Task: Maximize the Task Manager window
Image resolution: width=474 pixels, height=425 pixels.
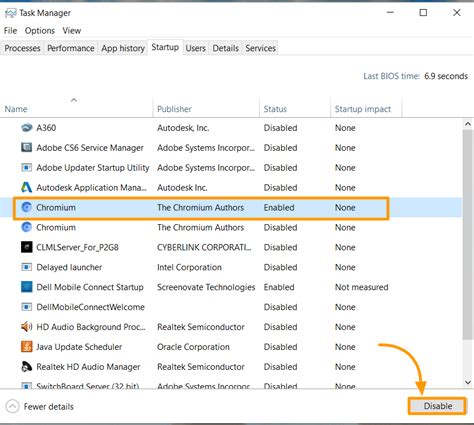Action: (x=423, y=13)
